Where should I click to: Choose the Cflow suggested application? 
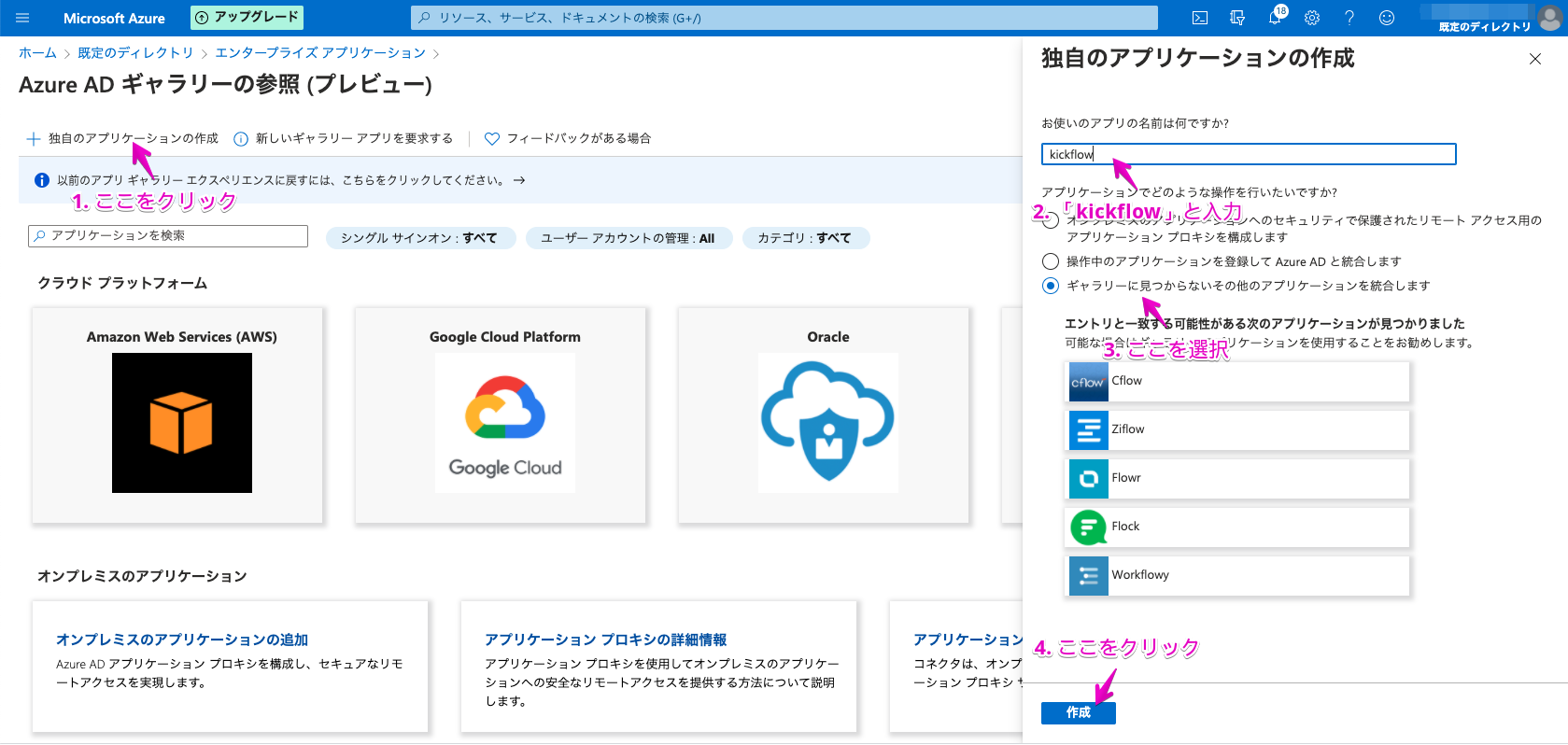coord(1237,382)
